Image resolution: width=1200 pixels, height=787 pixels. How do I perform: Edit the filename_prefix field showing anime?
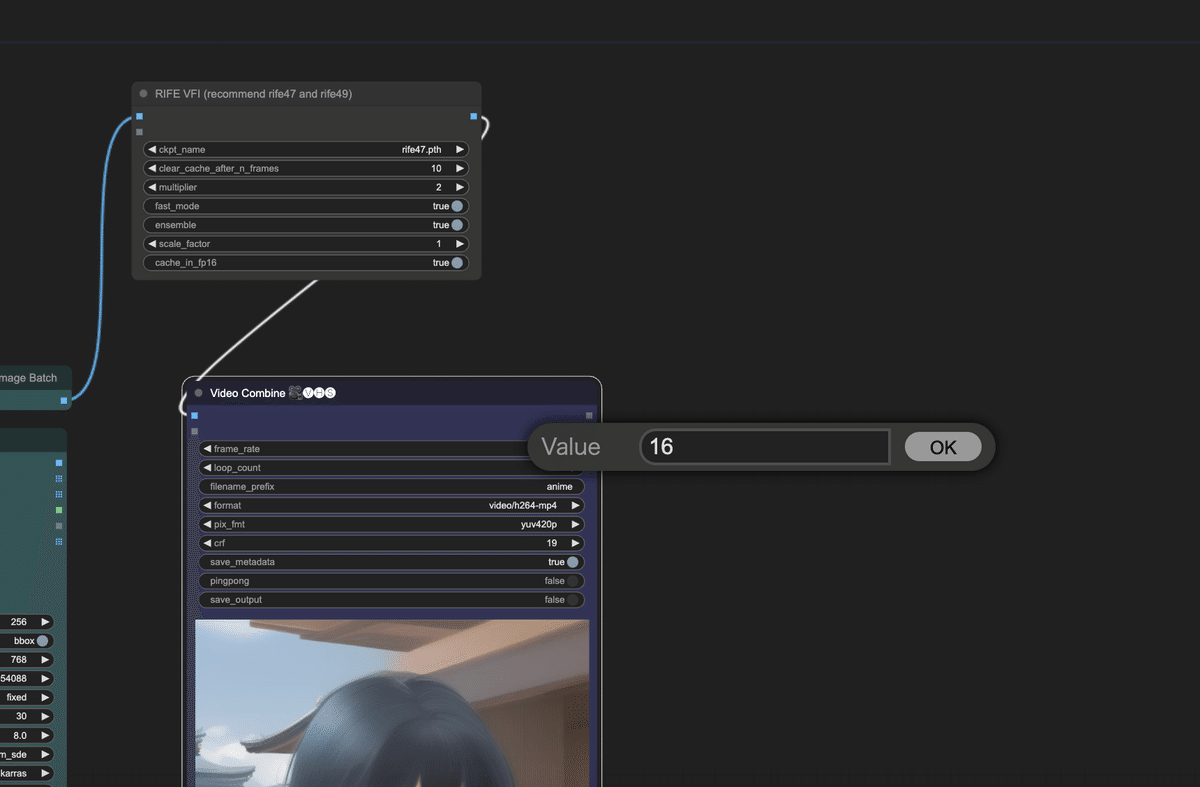click(391, 487)
